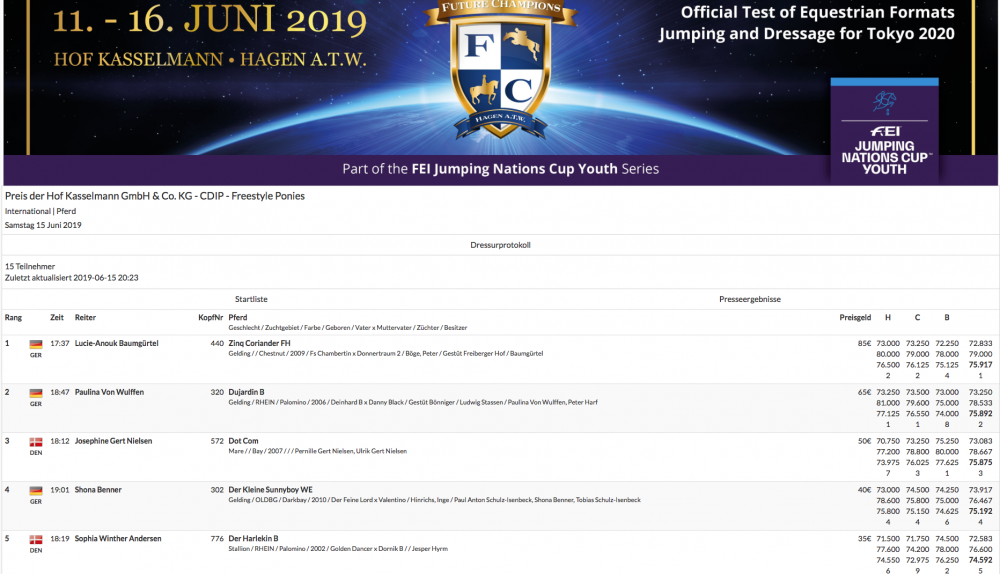Open horse Zinq Coriander FH
This screenshot has height=574, width=1000.
coord(259,343)
